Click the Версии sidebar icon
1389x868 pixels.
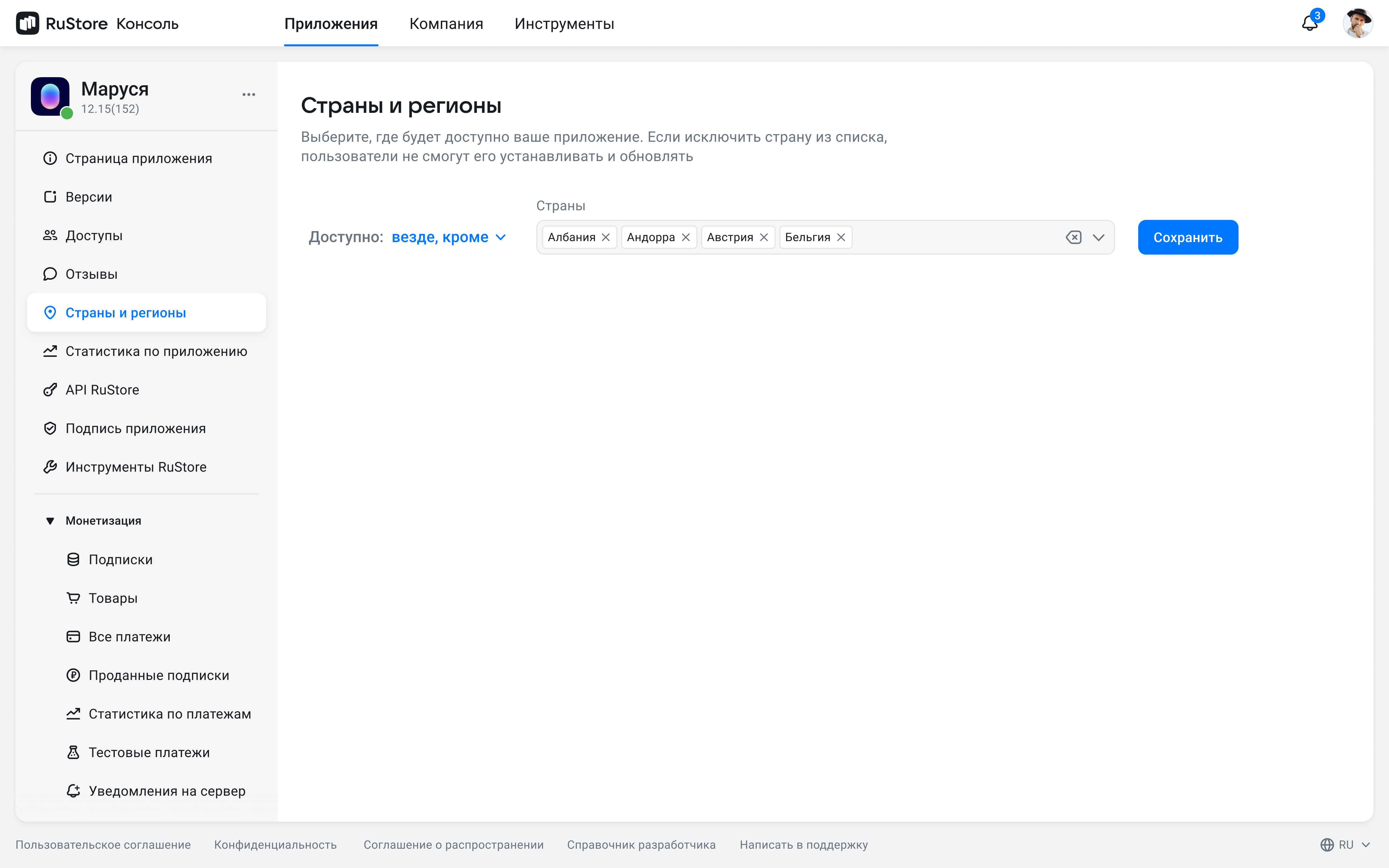click(x=50, y=197)
